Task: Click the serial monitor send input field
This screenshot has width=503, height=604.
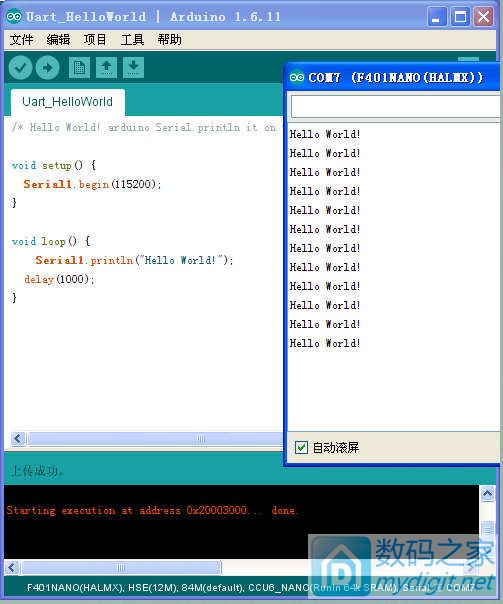Action: tap(396, 107)
